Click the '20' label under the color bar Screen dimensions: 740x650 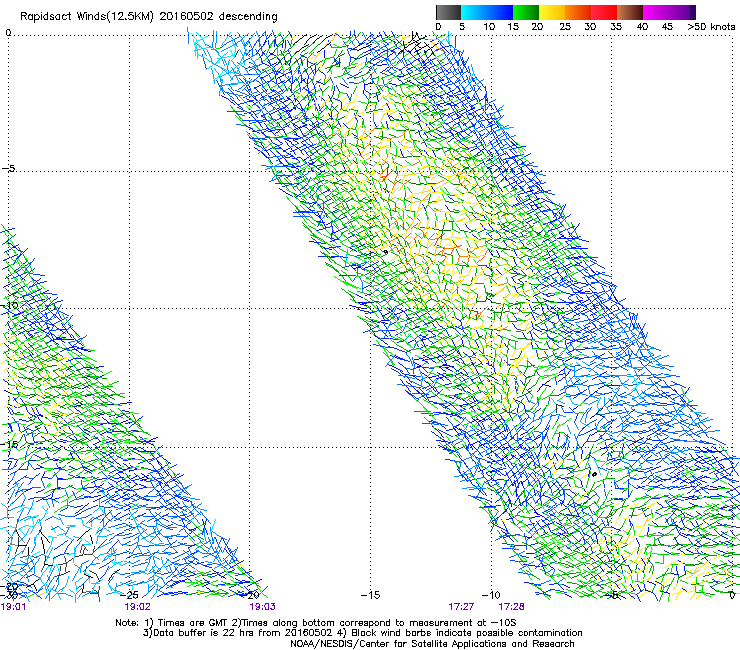(x=537, y=26)
